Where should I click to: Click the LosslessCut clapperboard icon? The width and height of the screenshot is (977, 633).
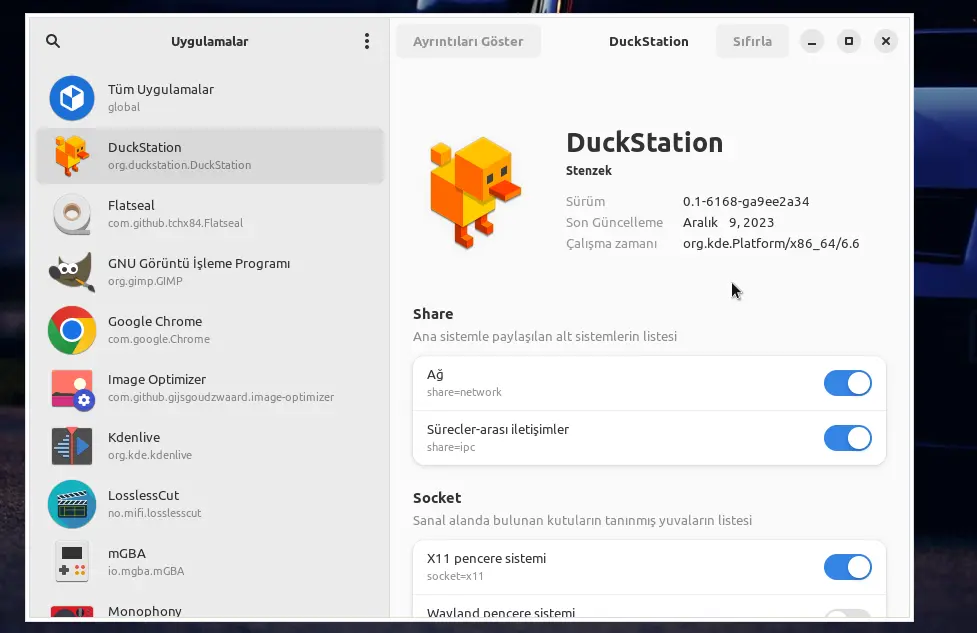pos(72,504)
